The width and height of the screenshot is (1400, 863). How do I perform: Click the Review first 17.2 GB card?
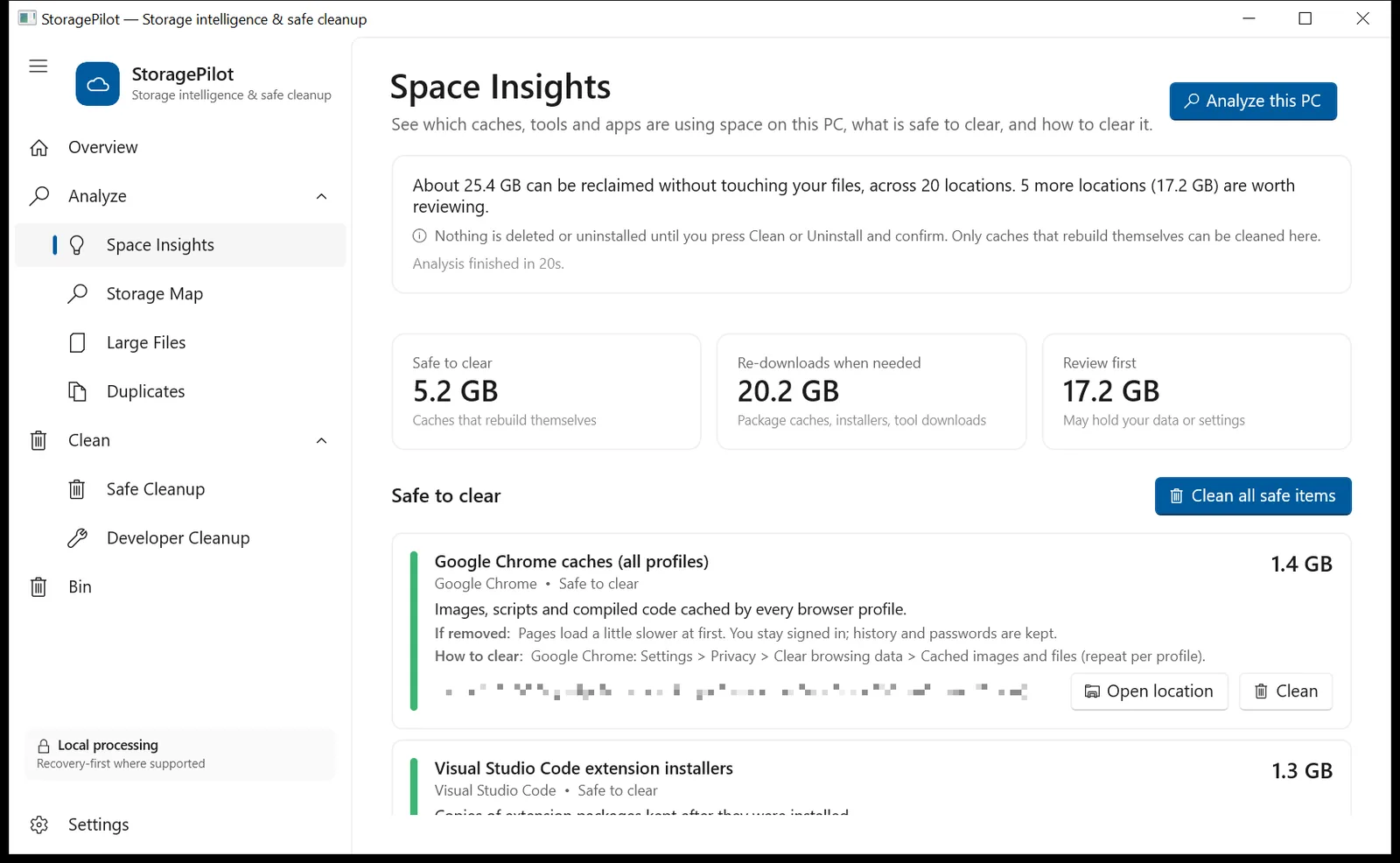click(1196, 391)
